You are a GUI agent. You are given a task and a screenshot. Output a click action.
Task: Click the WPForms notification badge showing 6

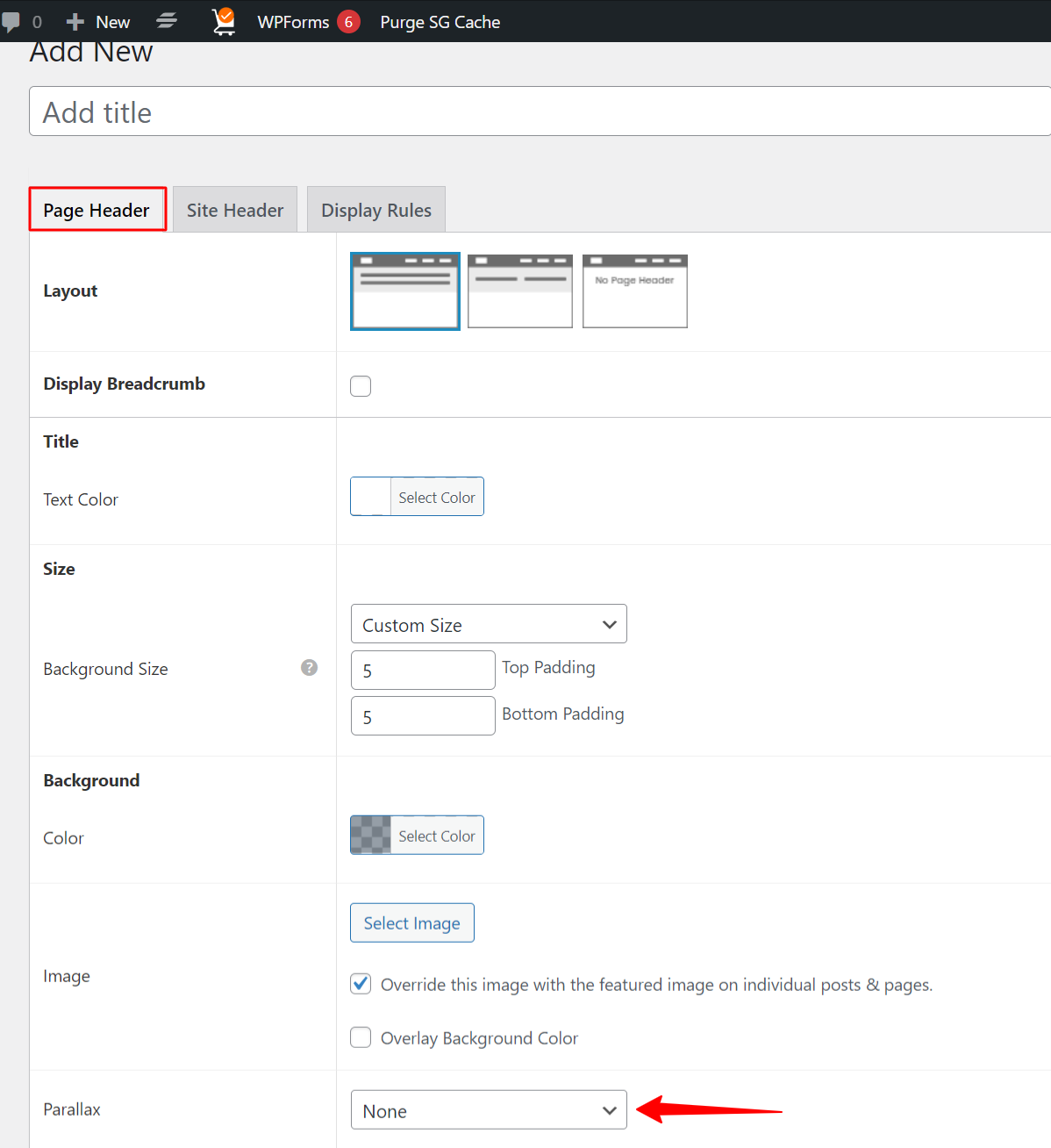point(348,22)
